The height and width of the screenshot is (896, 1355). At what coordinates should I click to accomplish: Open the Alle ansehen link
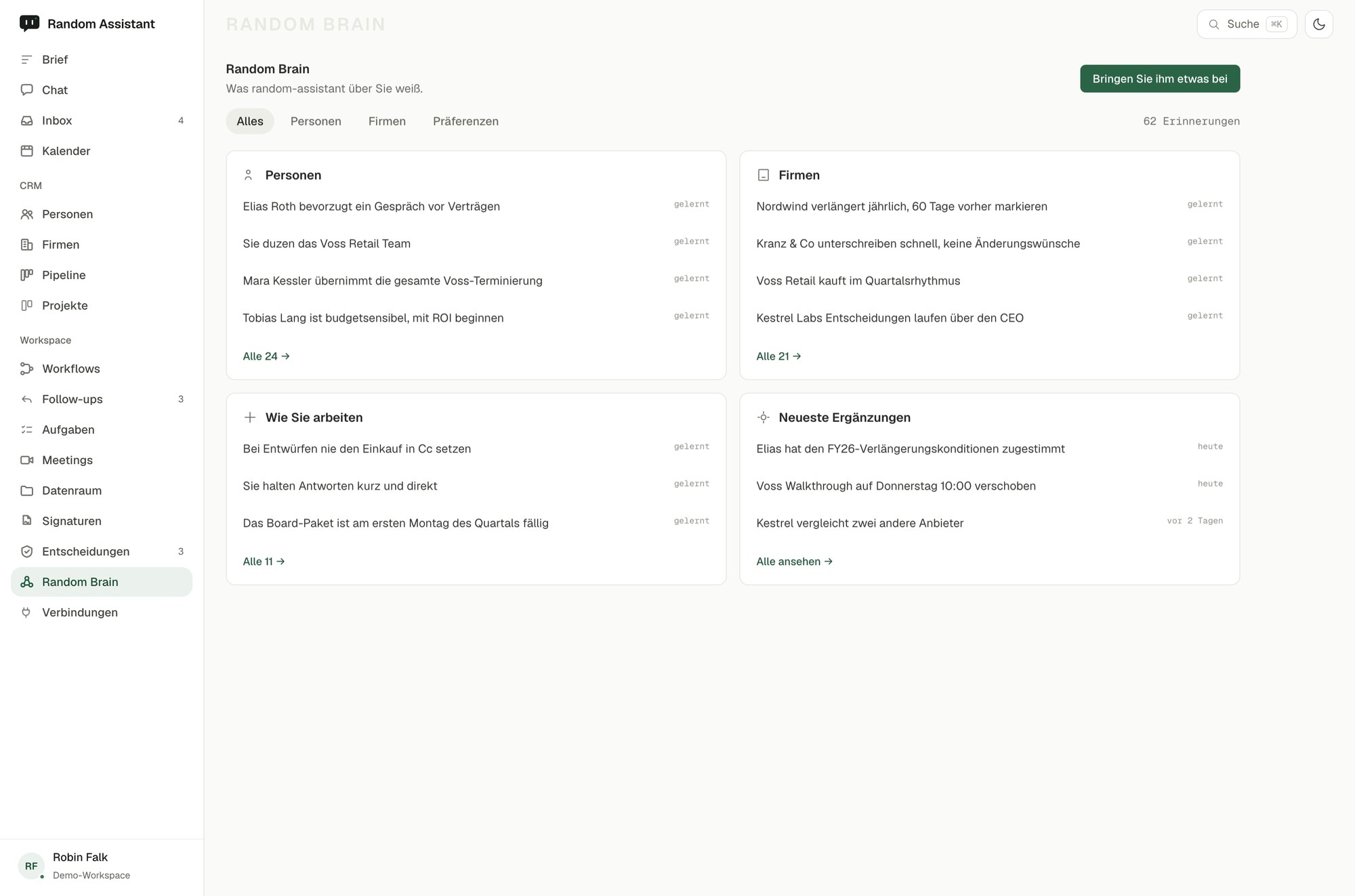click(794, 561)
